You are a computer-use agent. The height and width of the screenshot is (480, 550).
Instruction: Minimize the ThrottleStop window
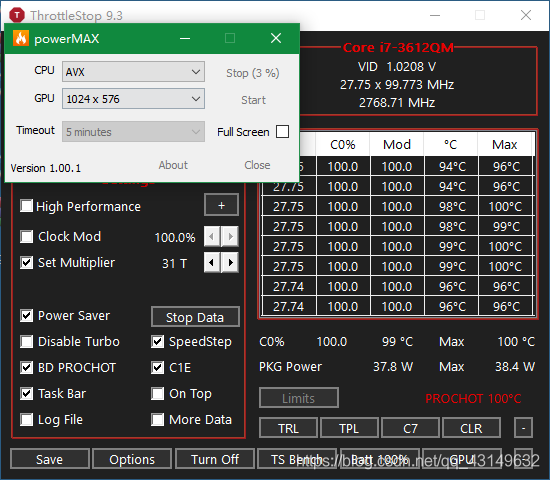point(435,15)
